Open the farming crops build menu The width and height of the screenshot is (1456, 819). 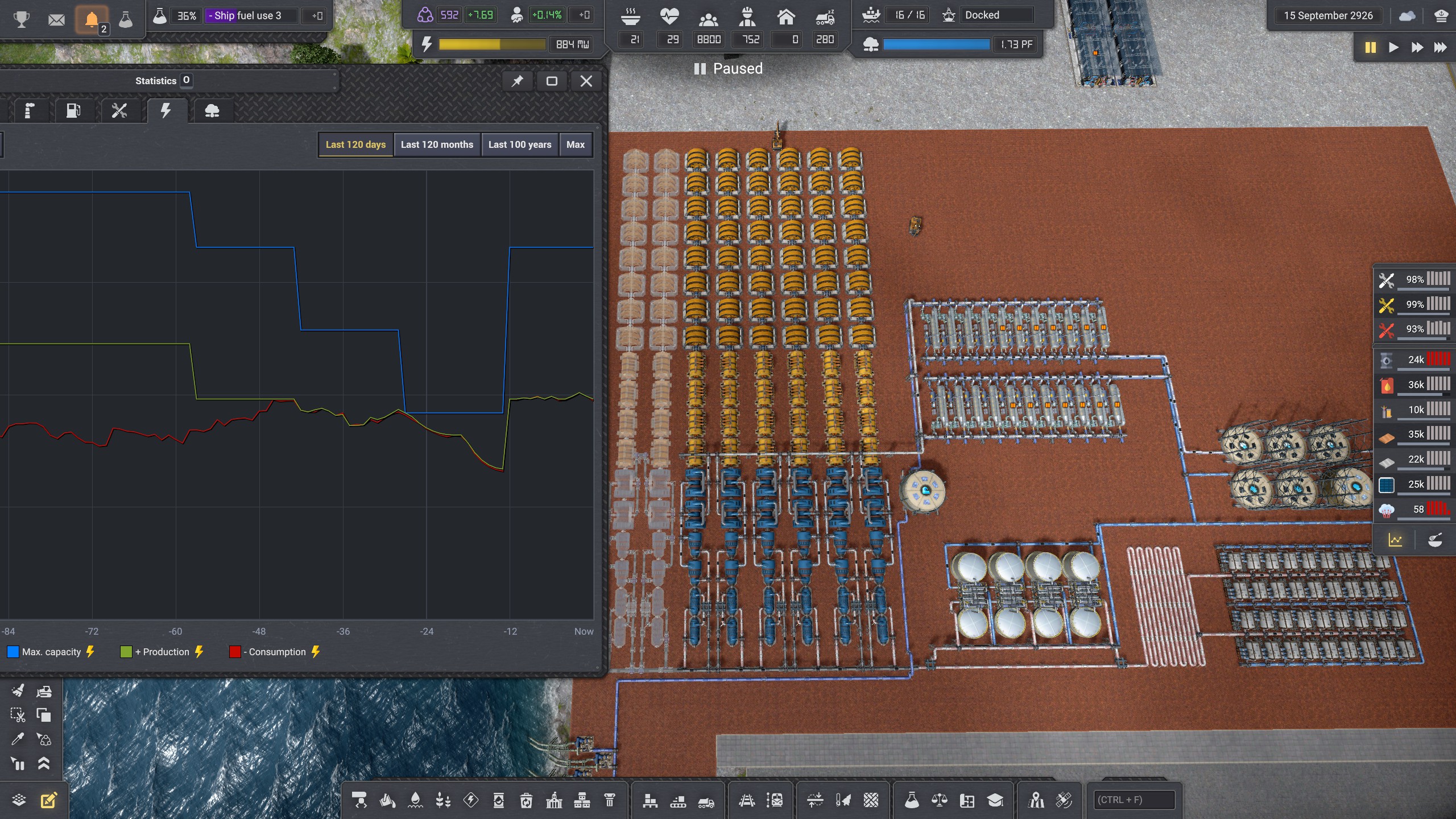[443, 800]
